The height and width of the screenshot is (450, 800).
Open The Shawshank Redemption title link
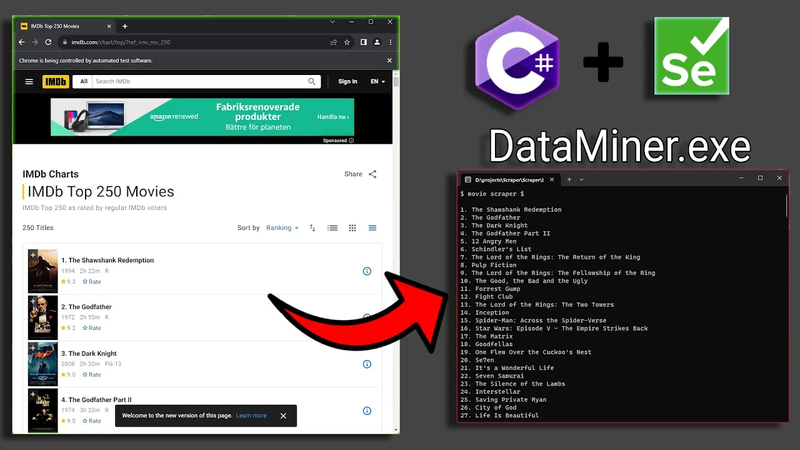tap(108, 260)
